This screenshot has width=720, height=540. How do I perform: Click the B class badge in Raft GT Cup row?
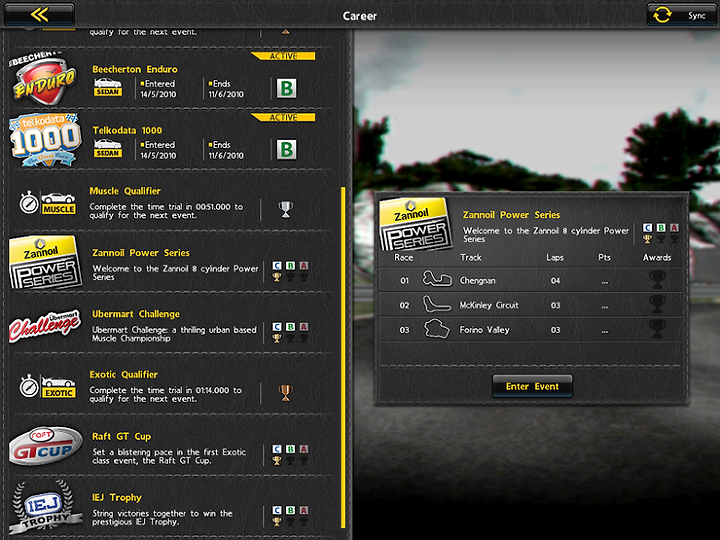290,449
